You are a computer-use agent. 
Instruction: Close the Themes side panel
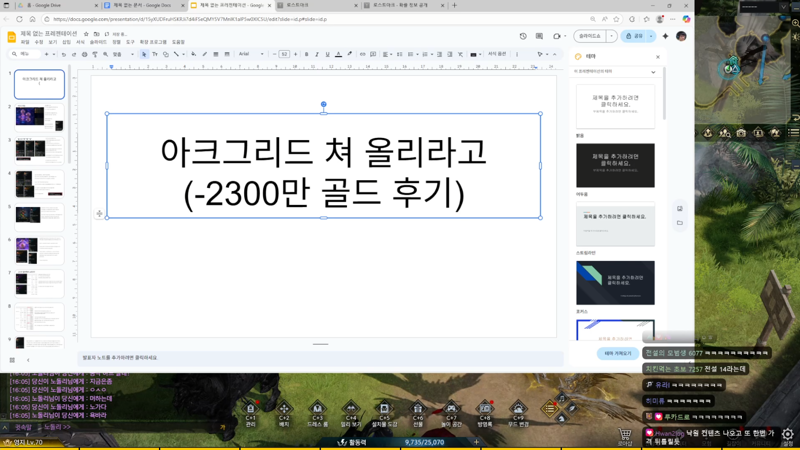pos(658,57)
